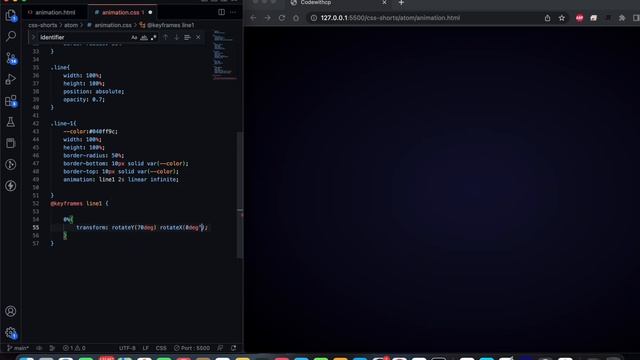Open the white extension icon beside ABP
Viewport: 640px width, 360px height.
pyautogui.click(x=593, y=18)
